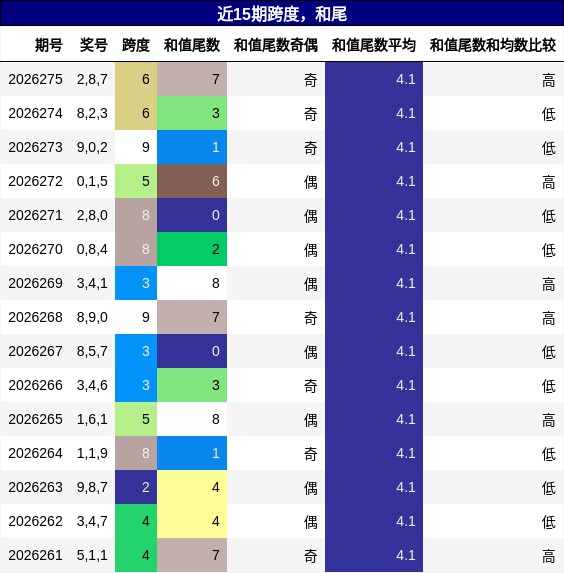Screen dimensions: 564x573
Task: Click span cell 4 in row 2026262
Action: click(136, 521)
